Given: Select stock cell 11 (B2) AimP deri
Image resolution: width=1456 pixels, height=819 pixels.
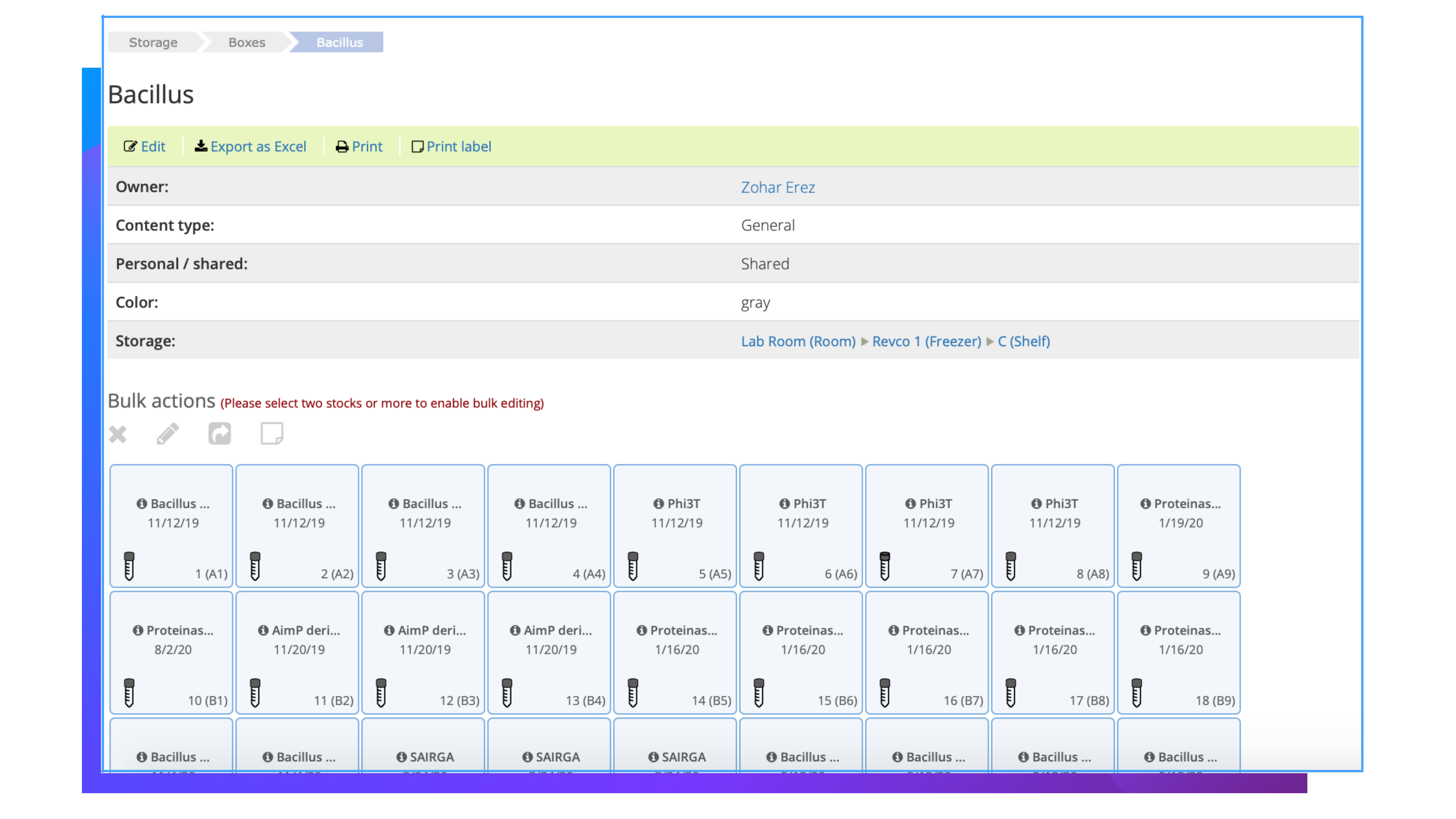Looking at the screenshot, I should click(x=297, y=653).
